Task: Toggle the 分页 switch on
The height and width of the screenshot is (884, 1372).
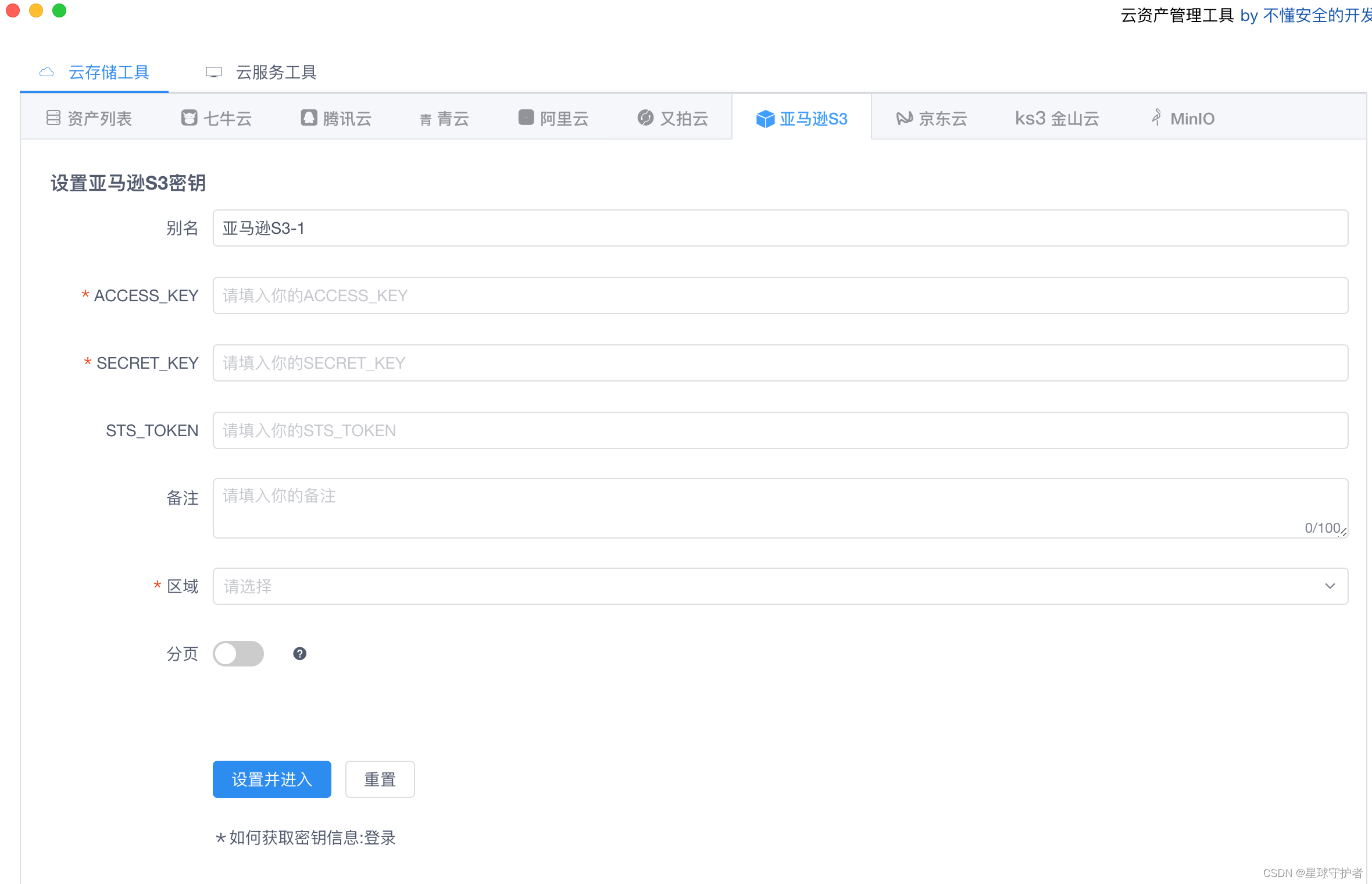Action: tap(238, 654)
